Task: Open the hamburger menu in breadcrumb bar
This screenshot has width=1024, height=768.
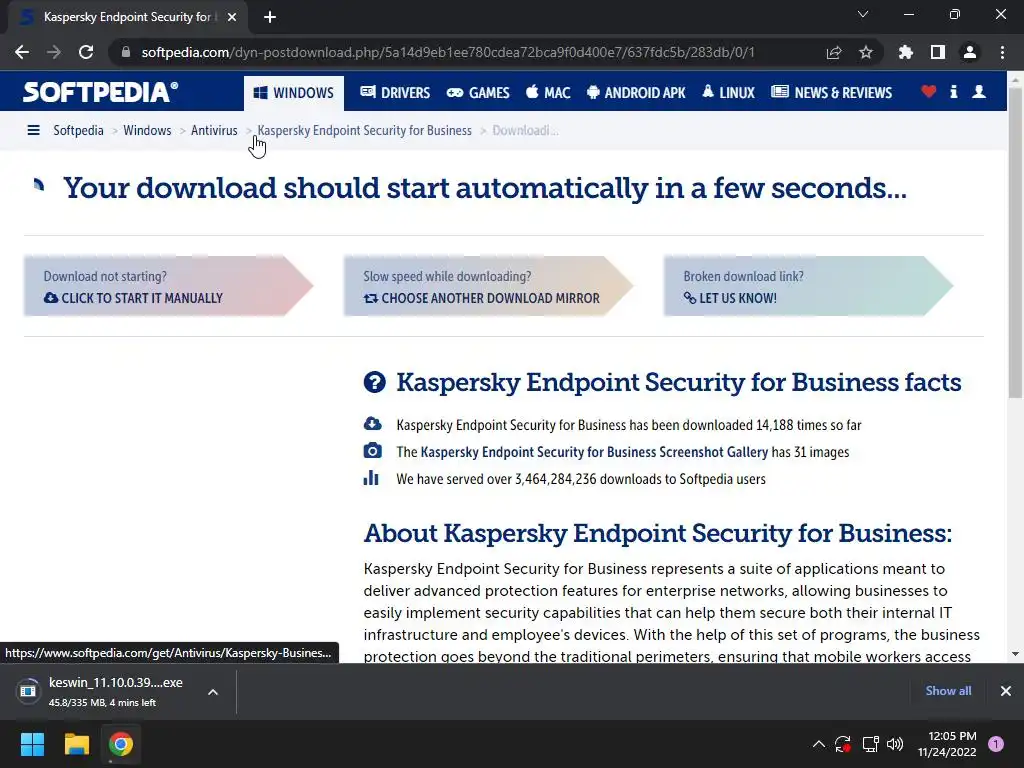Action: pos(33,131)
